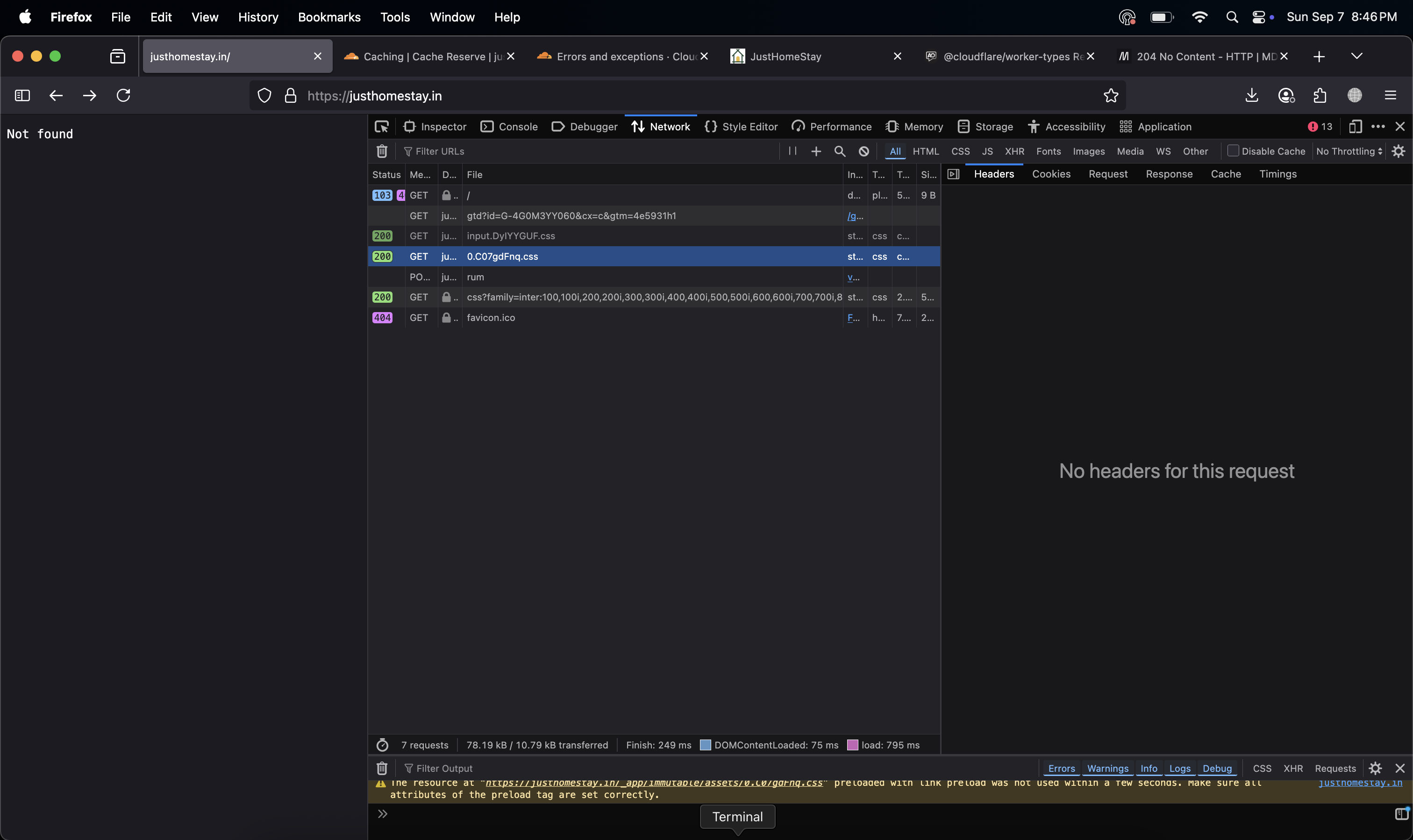Open the Timings details tab
Viewport: 1413px width, 840px height.
point(1277,174)
